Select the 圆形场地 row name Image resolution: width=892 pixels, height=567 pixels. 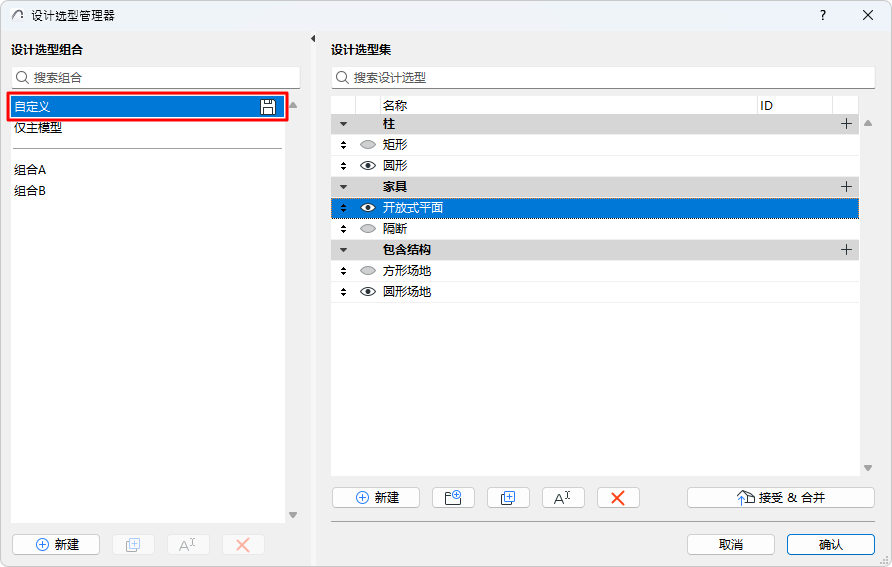407,292
